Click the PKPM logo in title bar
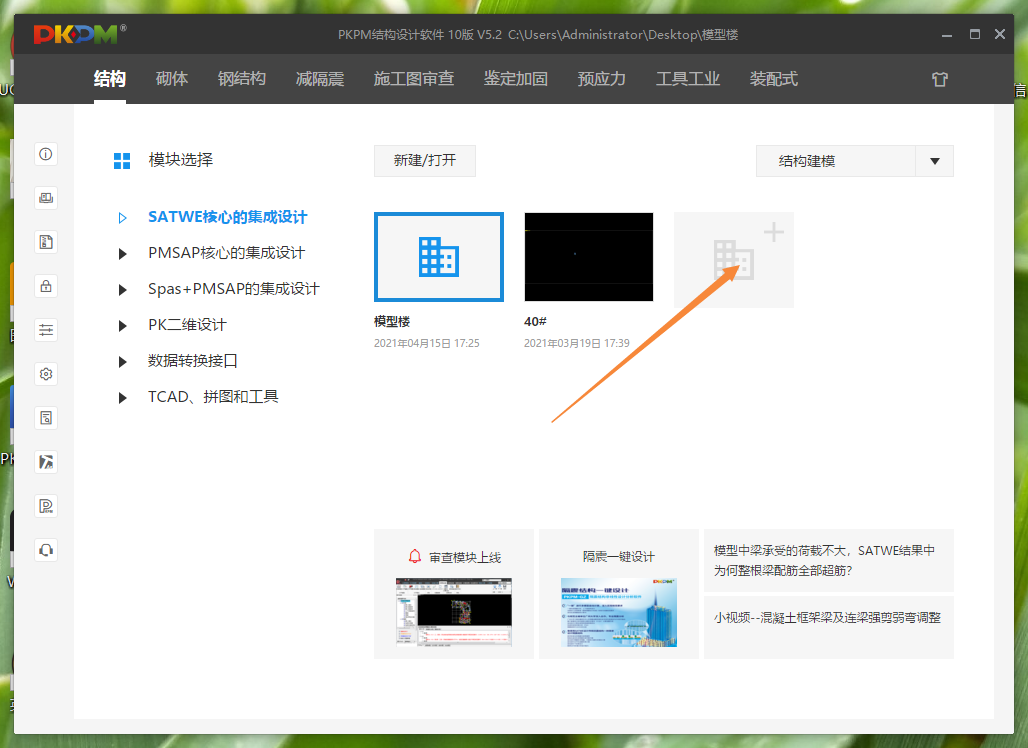 coord(78,33)
